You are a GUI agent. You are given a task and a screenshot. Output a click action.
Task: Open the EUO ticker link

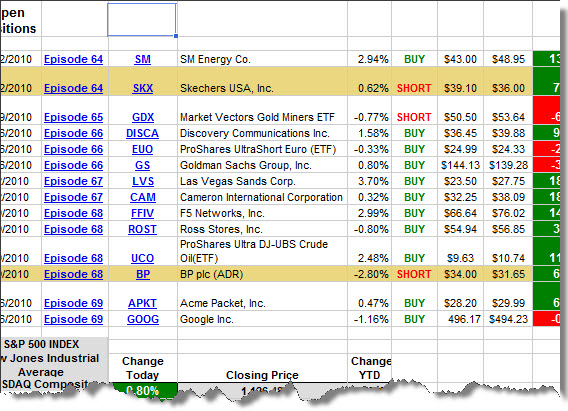142,149
